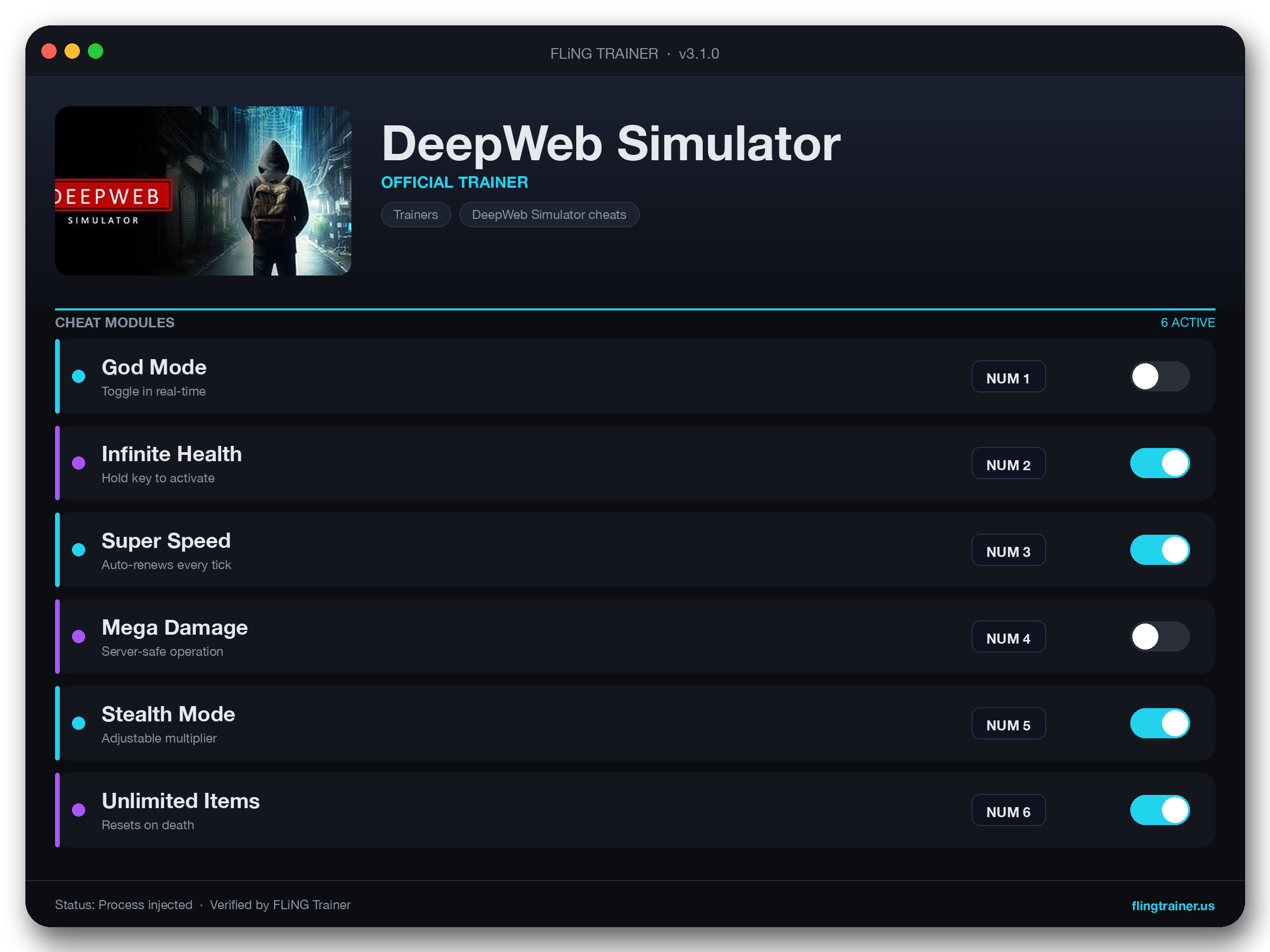Select the Infinite Health title text

point(171,454)
